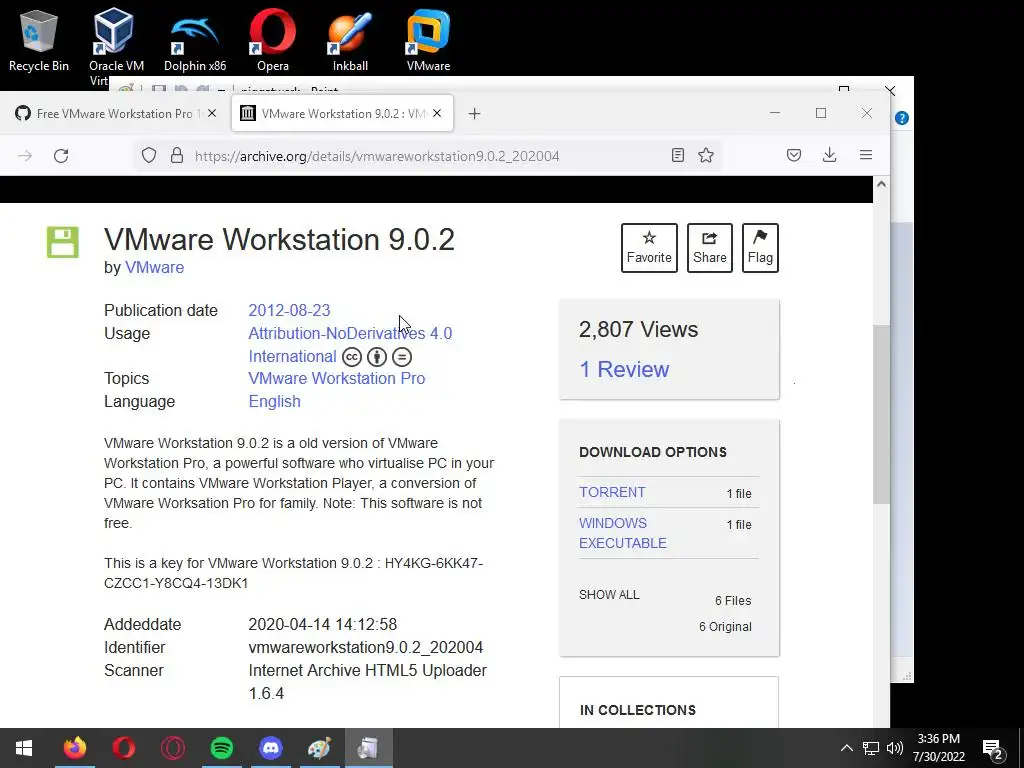
Task: Reload the current page
Action: [61, 155]
